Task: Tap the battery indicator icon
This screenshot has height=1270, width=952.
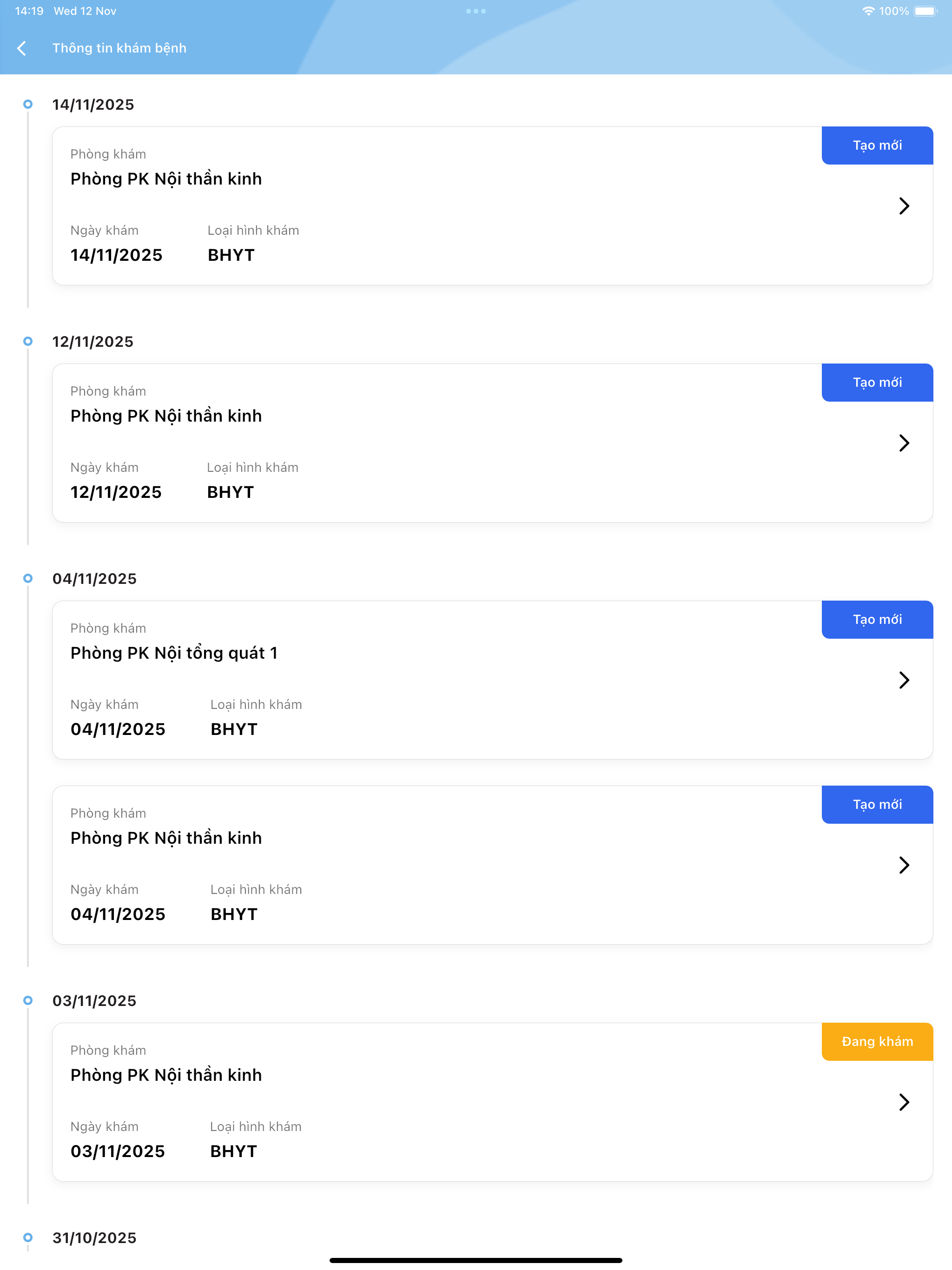Action: pyautogui.click(x=926, y=11)
